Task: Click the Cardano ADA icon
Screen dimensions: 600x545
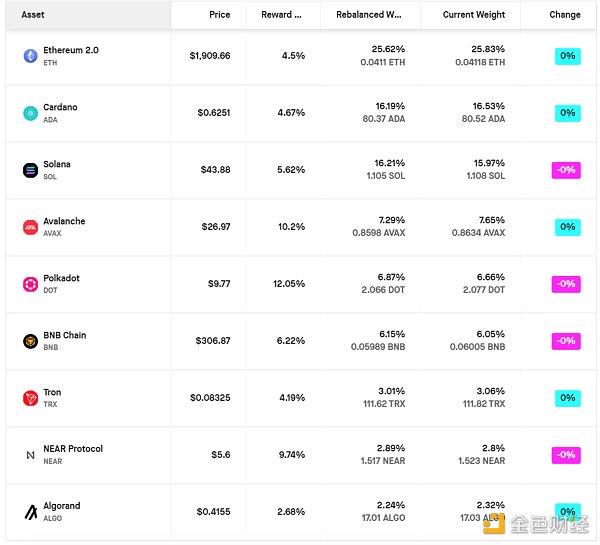Action: (30, 113)
